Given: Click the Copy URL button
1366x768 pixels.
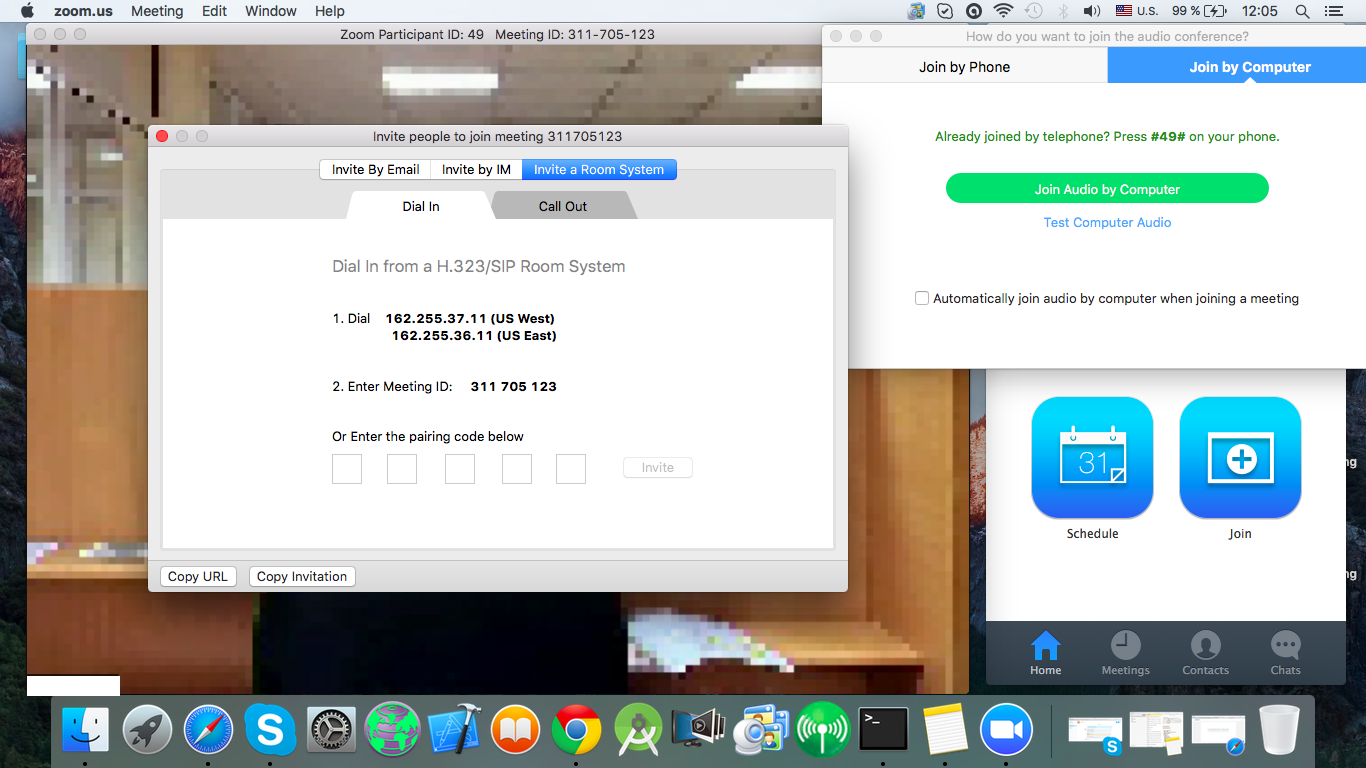Looking at the screenshot, I should [198, 576].
